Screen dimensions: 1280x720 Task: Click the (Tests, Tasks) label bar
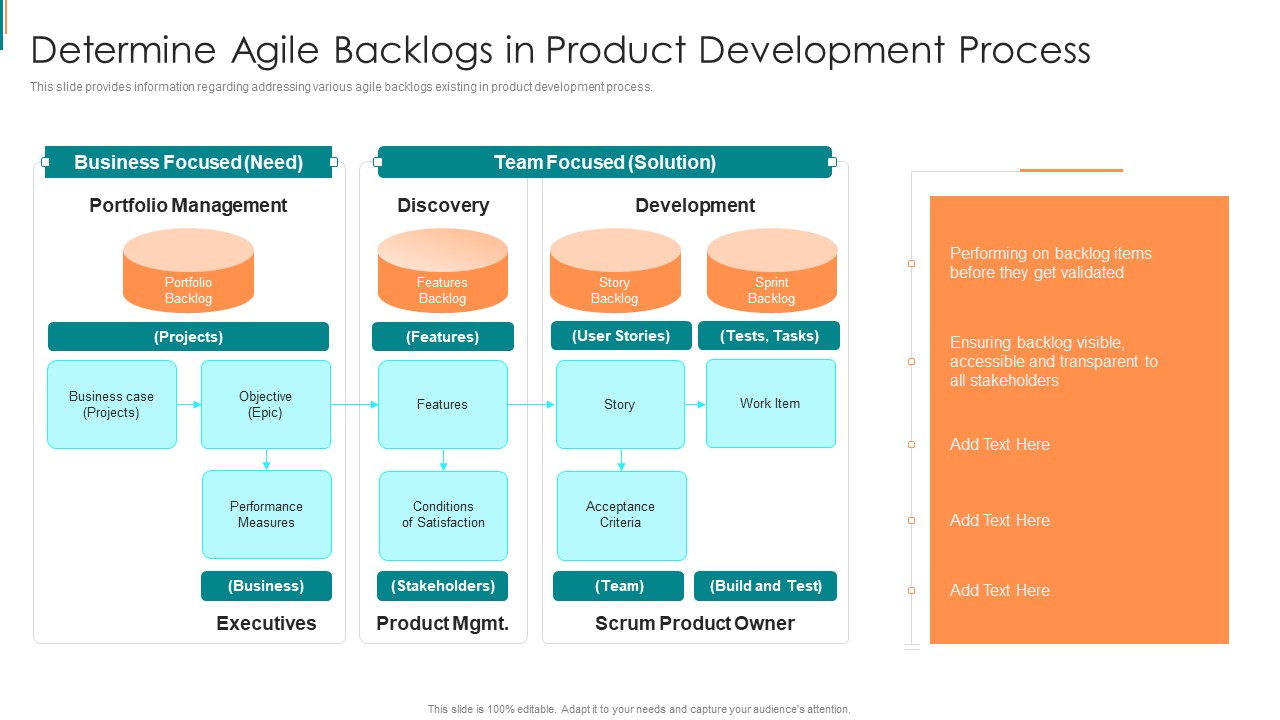(x=769, y=336)
